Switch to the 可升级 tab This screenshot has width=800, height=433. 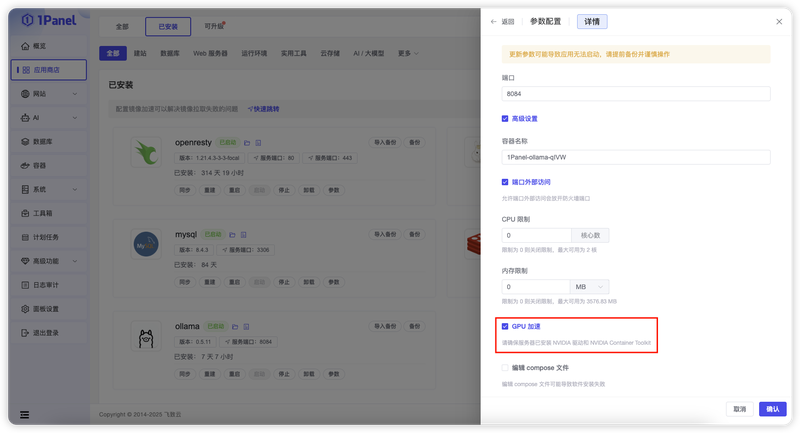[214, 26]
